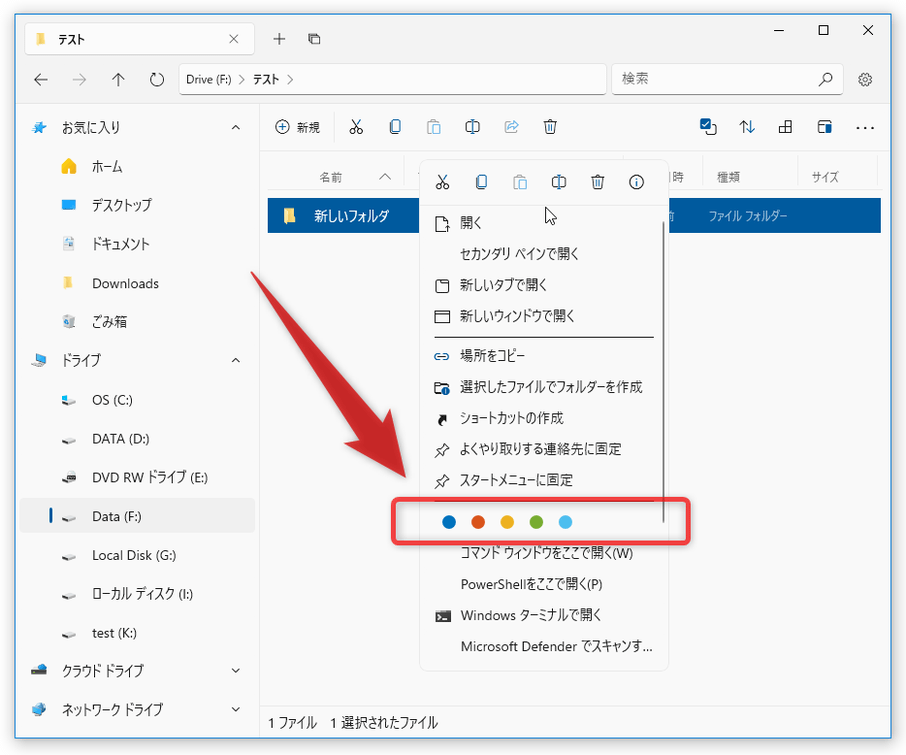Screen dimensions: 906x755
Task: Add a new tab with the plus icon
Action: [279, 39]
